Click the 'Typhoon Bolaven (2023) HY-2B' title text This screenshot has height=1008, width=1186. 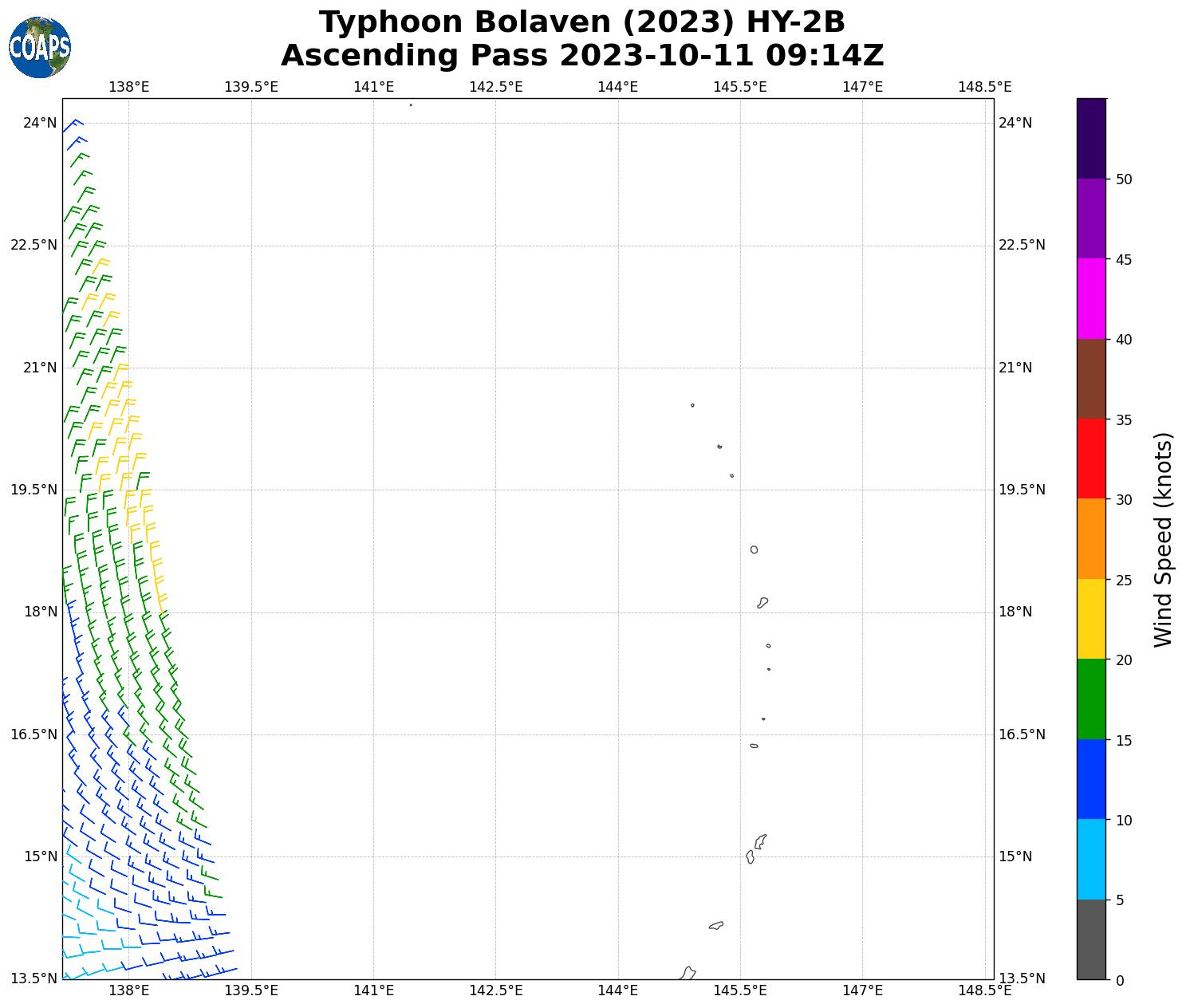tap(581, 22)
